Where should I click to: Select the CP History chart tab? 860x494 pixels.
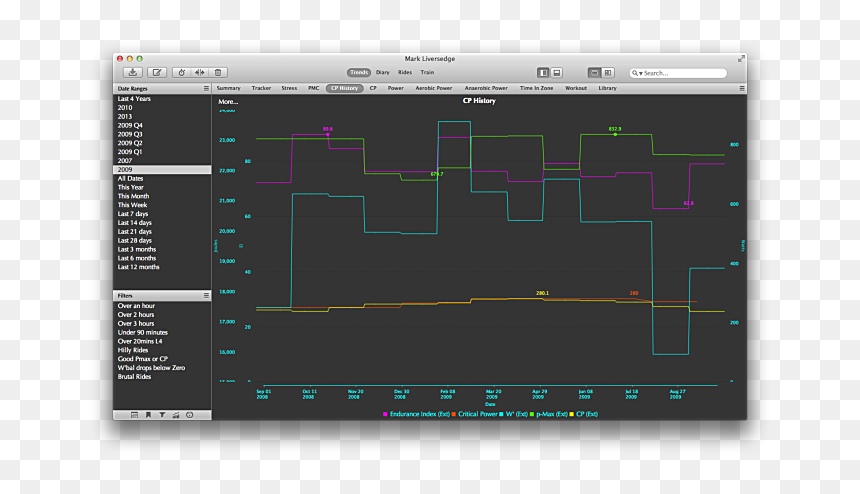point(344,88)
